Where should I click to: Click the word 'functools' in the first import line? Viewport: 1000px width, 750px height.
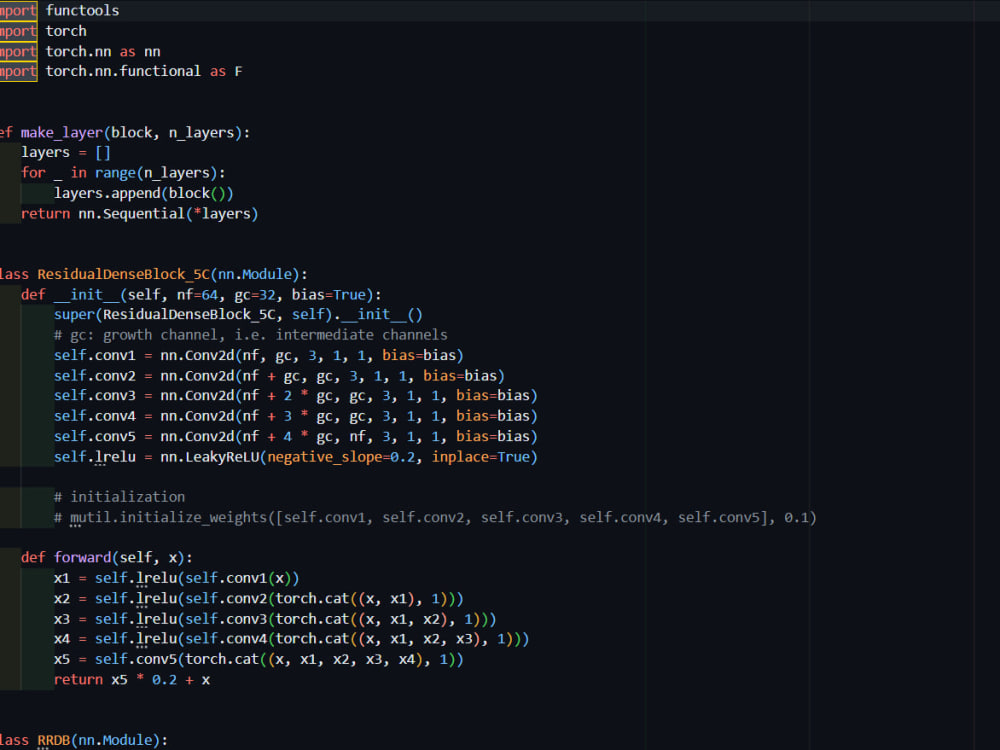pos(82,10)
